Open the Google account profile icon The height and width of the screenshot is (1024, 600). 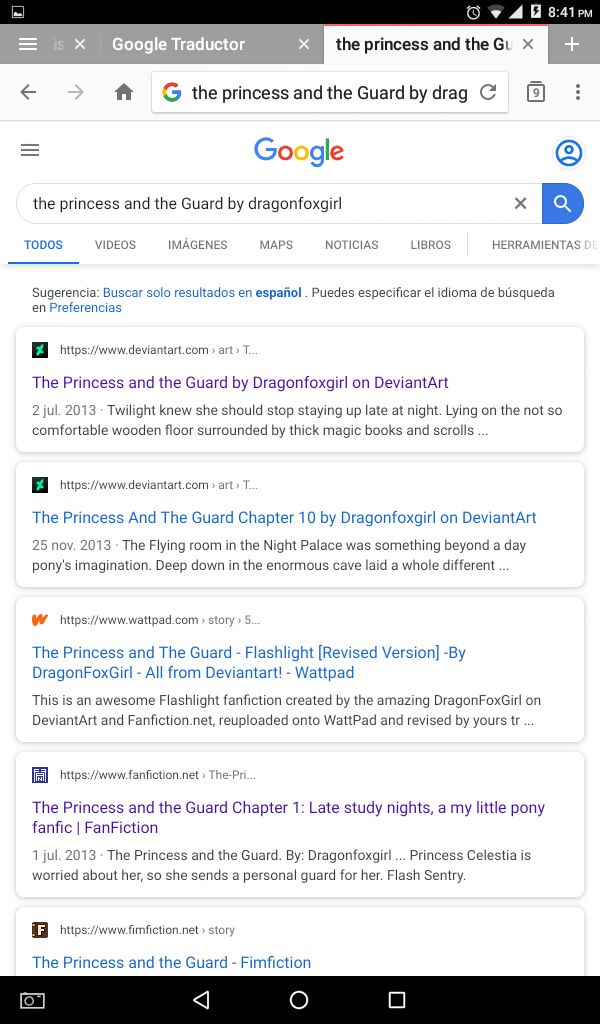tap(569, 153)
